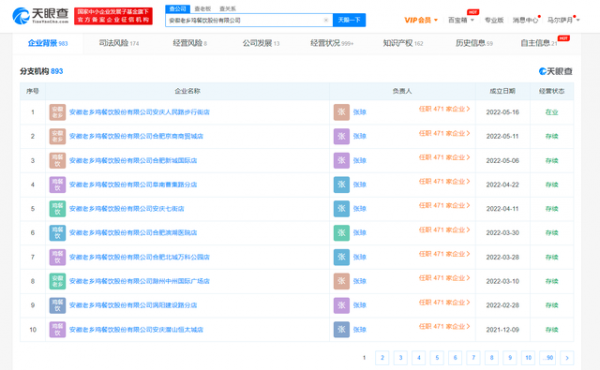Go to page 5 of branches
The width and height of the screenshot is (600, 370).
tap(437, 358)
